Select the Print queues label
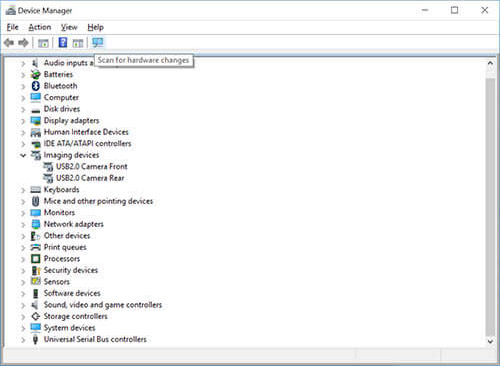This screenshot has width=500, height=366. [x=65, y=247]
